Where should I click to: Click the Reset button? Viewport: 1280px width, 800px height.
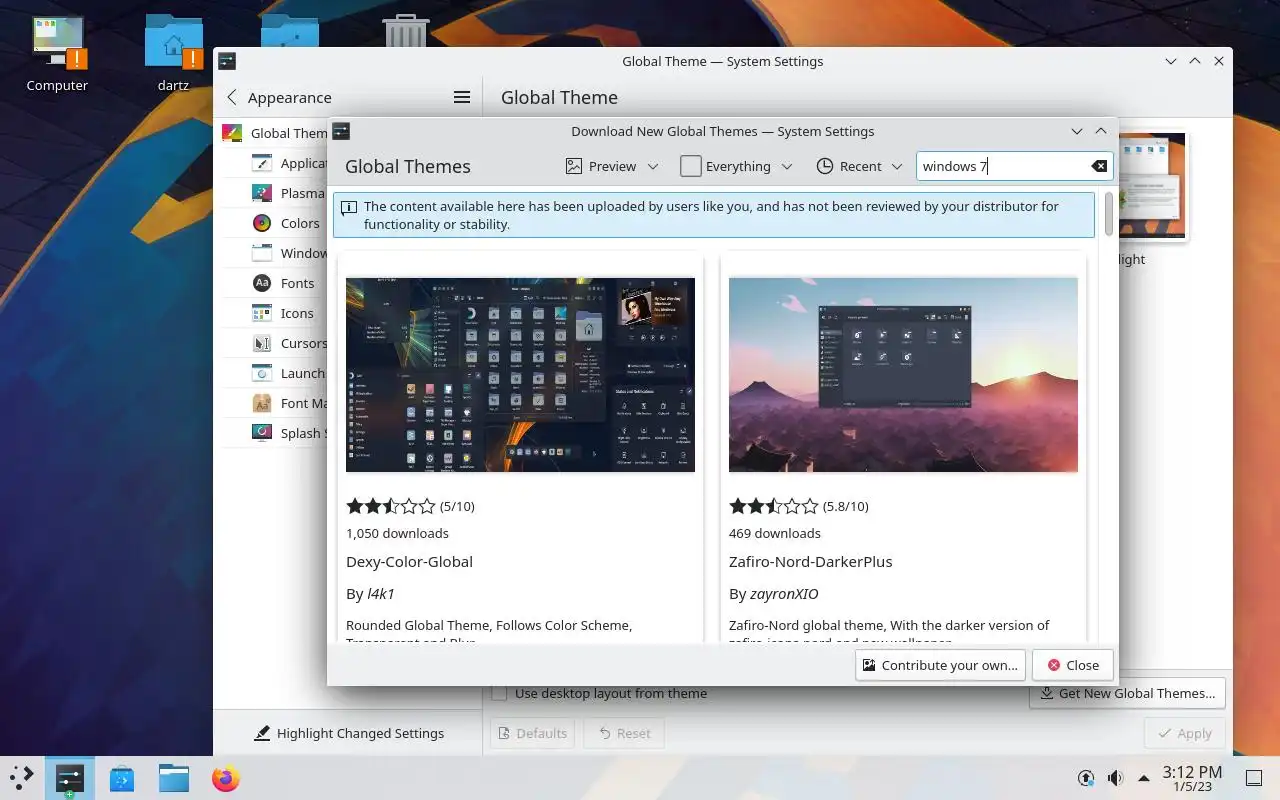pyautogui.click(x=624, y=733)
